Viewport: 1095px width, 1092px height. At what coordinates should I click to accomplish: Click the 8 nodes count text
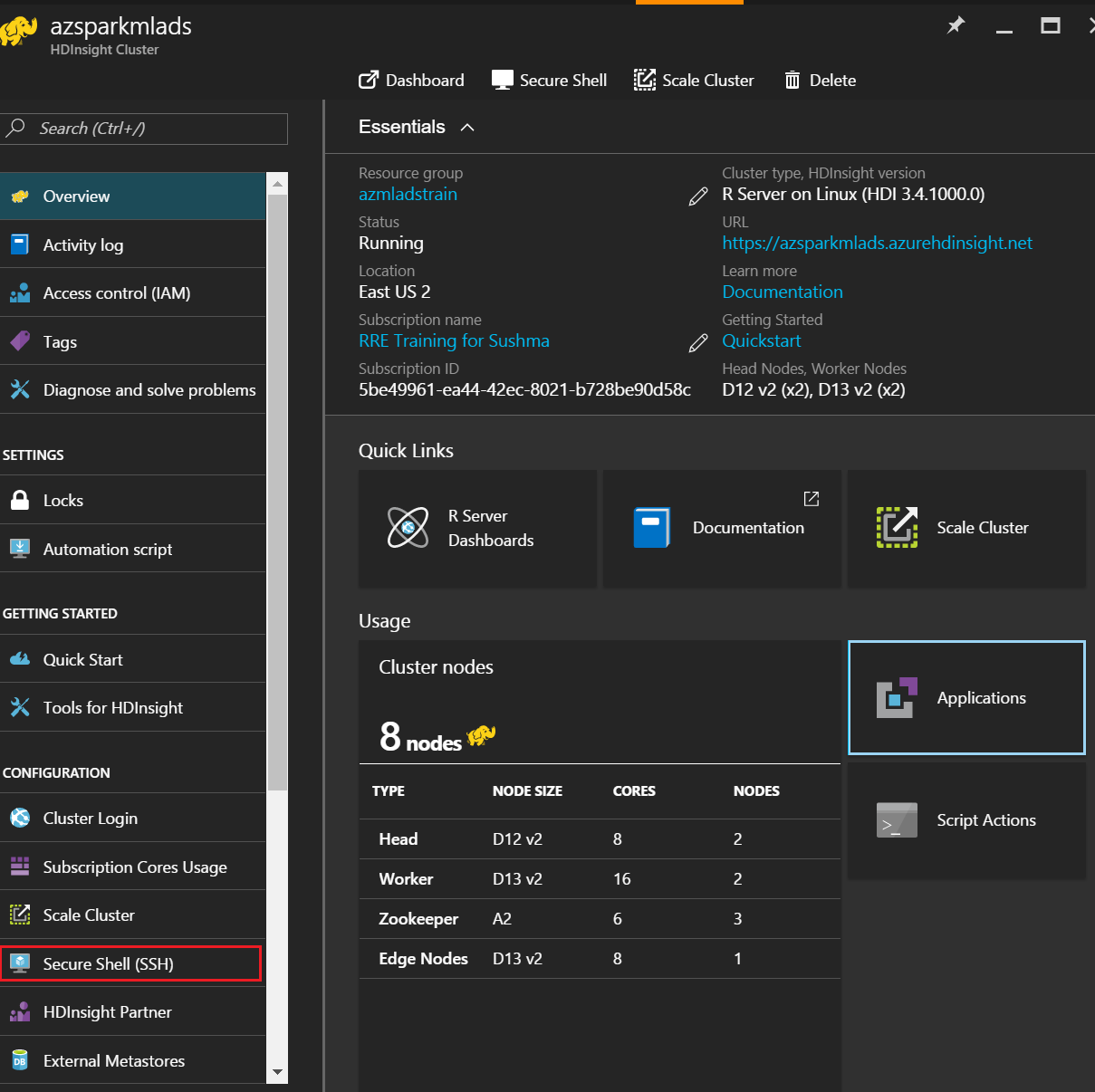(x=421, y=737)
